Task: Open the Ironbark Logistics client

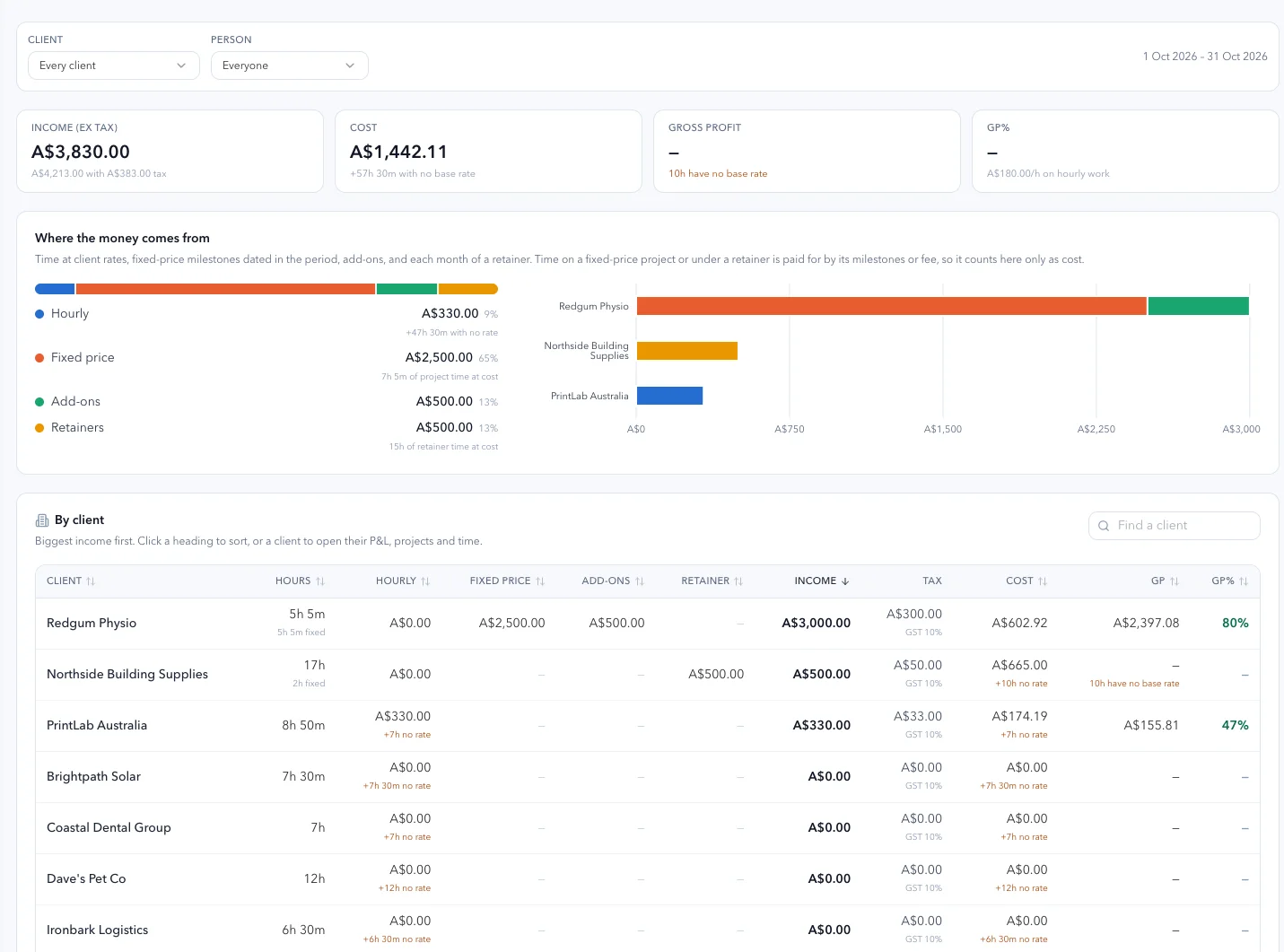Action: (x=647, y=929)
